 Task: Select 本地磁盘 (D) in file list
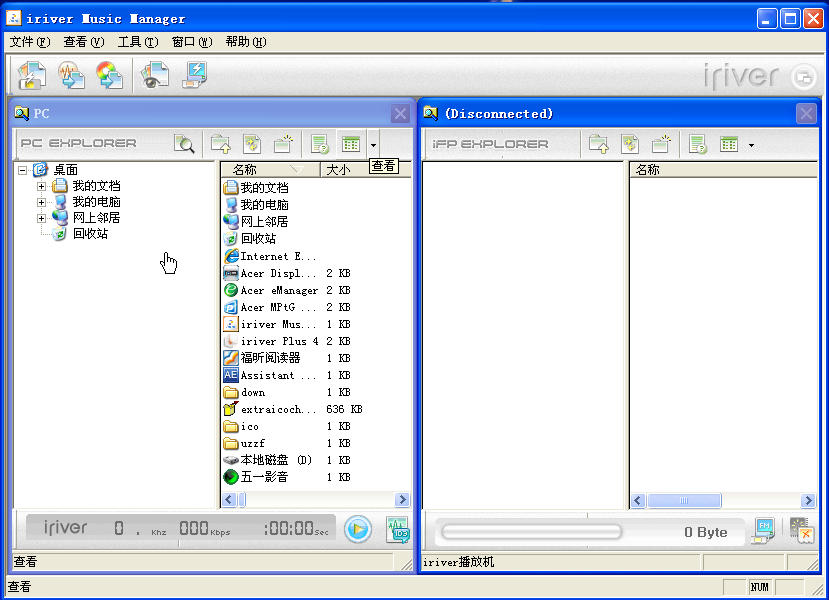click(x=268, y=460)
